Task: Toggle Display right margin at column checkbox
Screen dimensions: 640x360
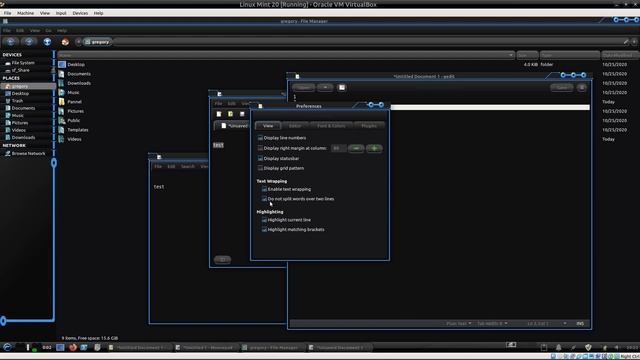Action: (260, 148)
